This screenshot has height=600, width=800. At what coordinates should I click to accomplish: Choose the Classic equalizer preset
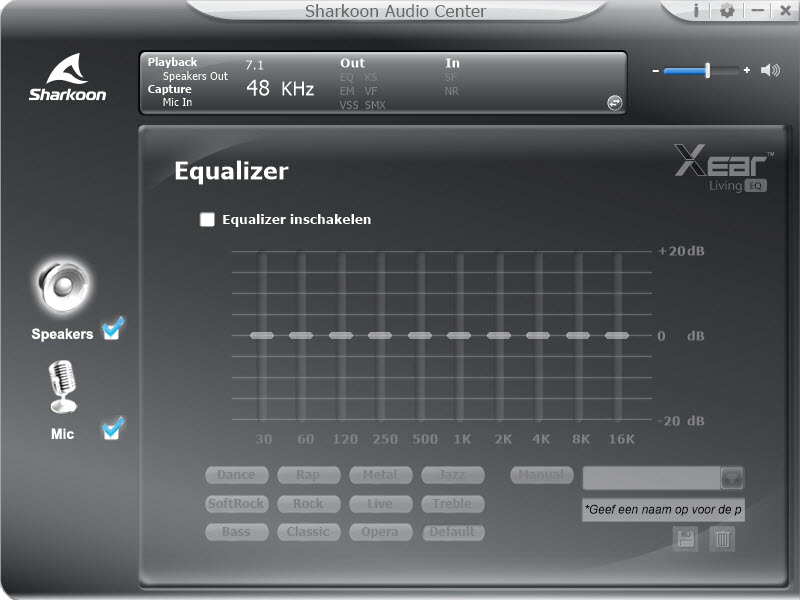pyautogui.click(x=308, y=532)
